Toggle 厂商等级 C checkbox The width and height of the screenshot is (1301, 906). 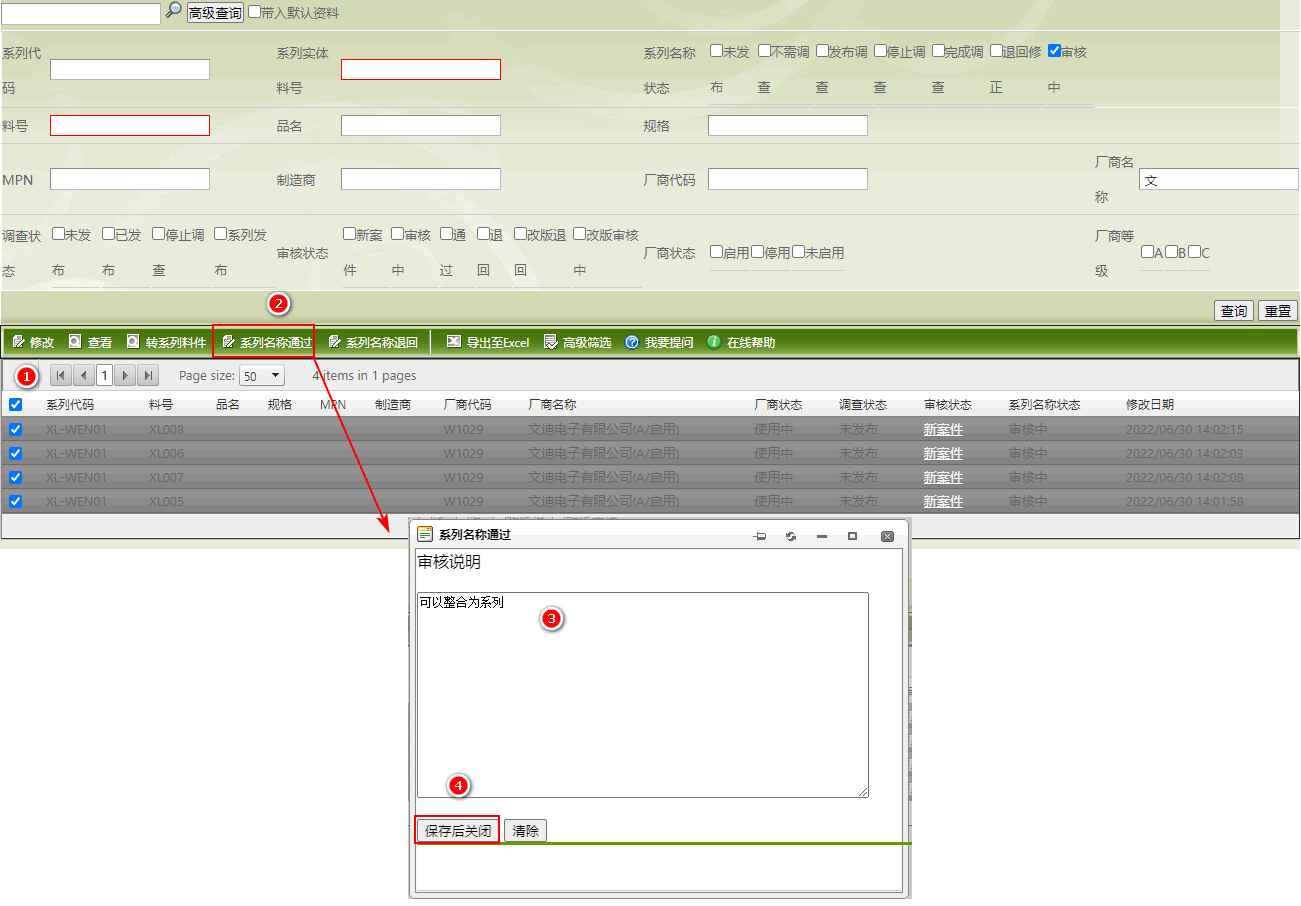1194,251
